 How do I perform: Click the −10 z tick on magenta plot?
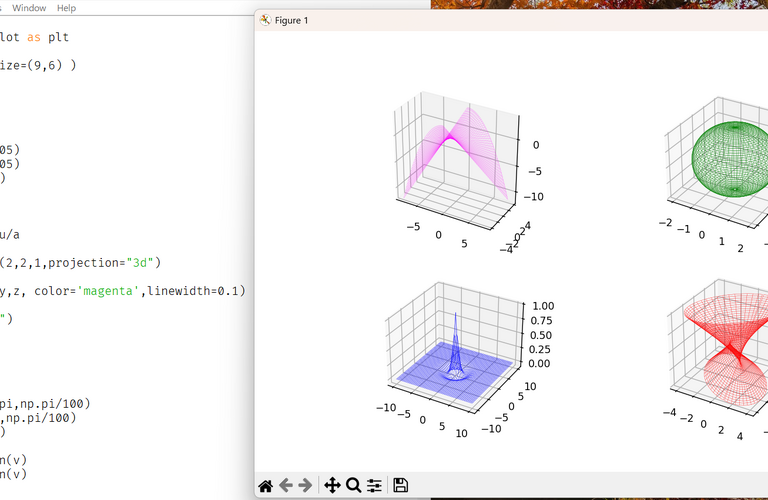(x=533, y=197)
